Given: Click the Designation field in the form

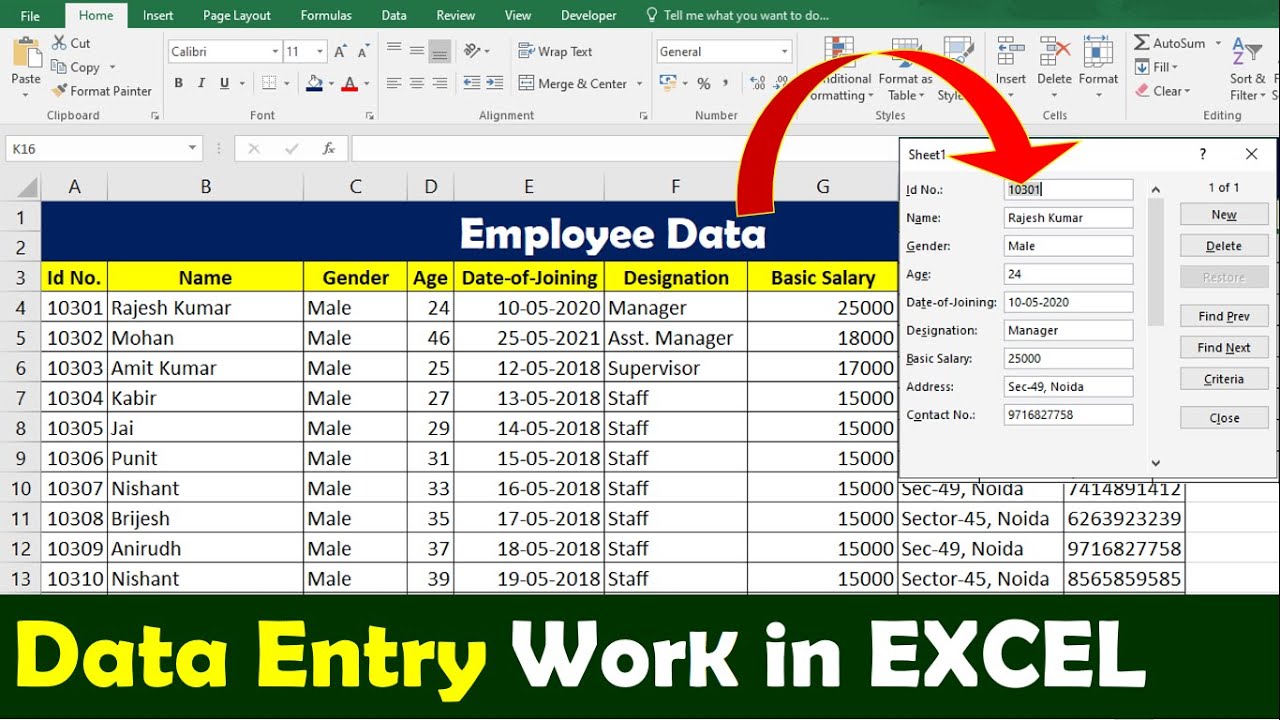Looking at the screenshot, I should pos(1068,330).
